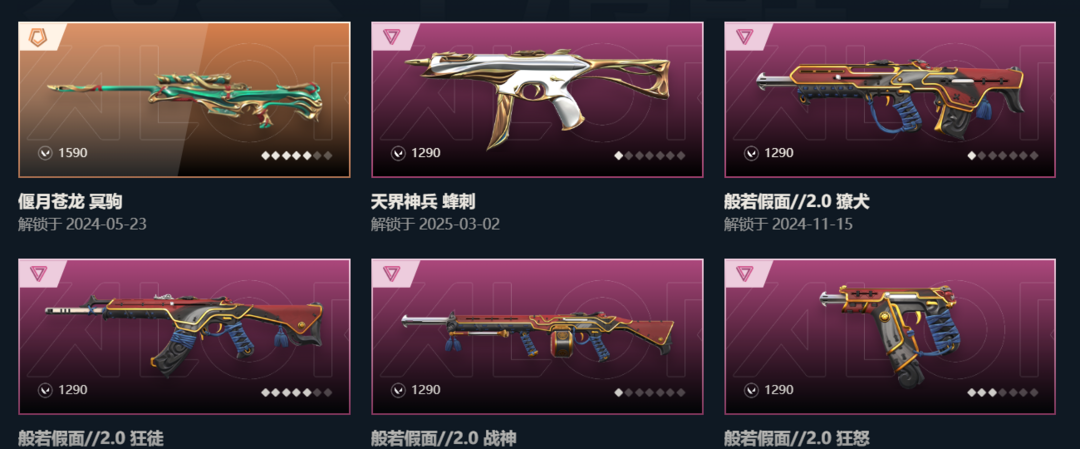Select the red 獠犬 rifle thumbnail

(x=890, y=100)
